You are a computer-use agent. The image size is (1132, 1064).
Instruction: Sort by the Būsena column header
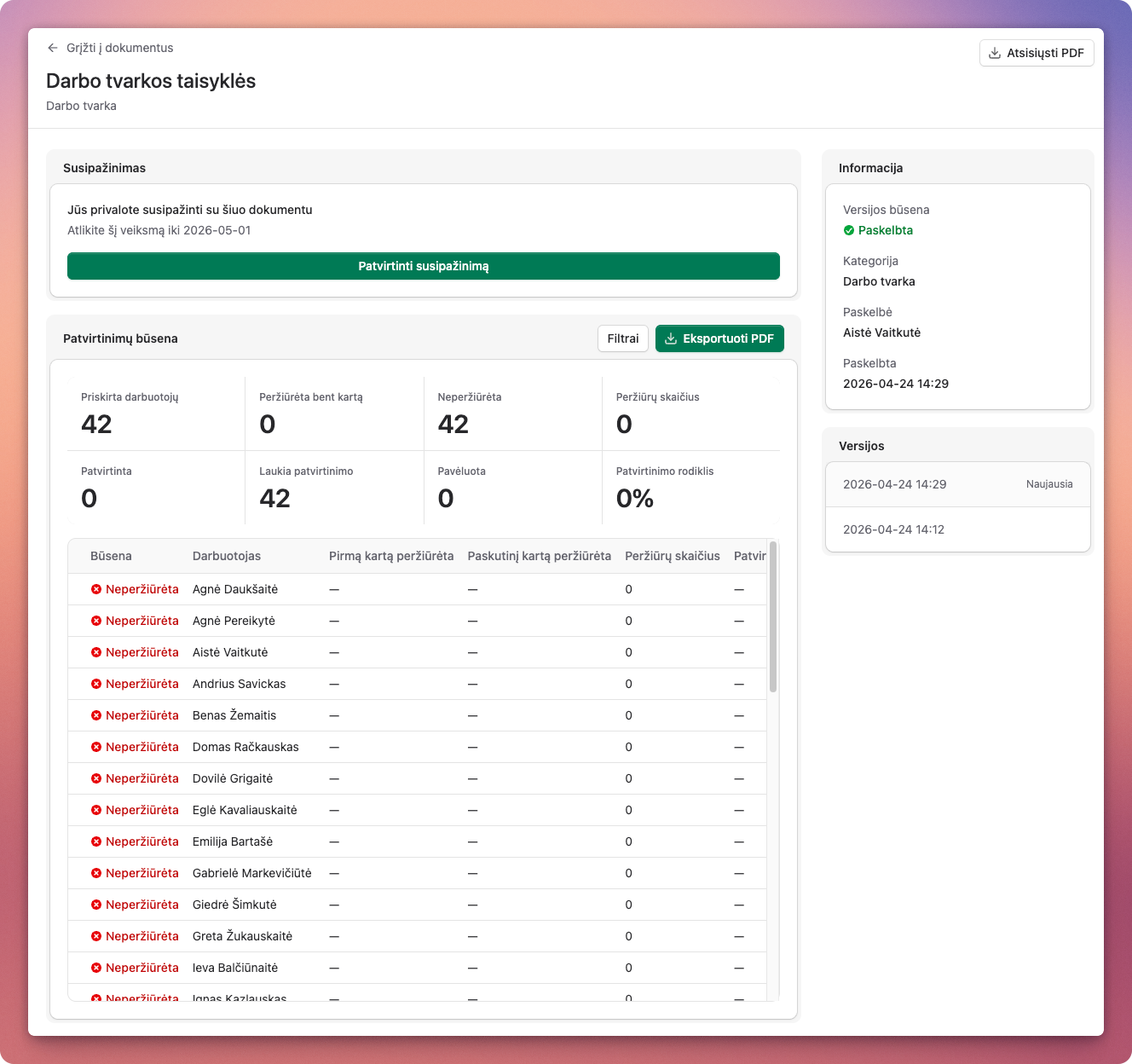click(x=111, y=556)
